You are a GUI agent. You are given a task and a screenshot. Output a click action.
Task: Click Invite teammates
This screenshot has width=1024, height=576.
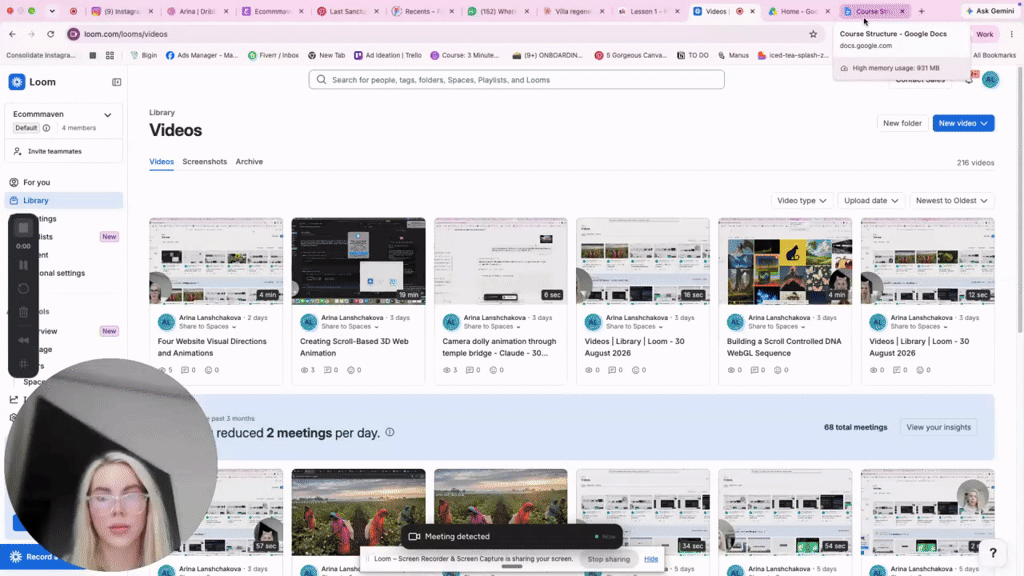tap(55, 152)
